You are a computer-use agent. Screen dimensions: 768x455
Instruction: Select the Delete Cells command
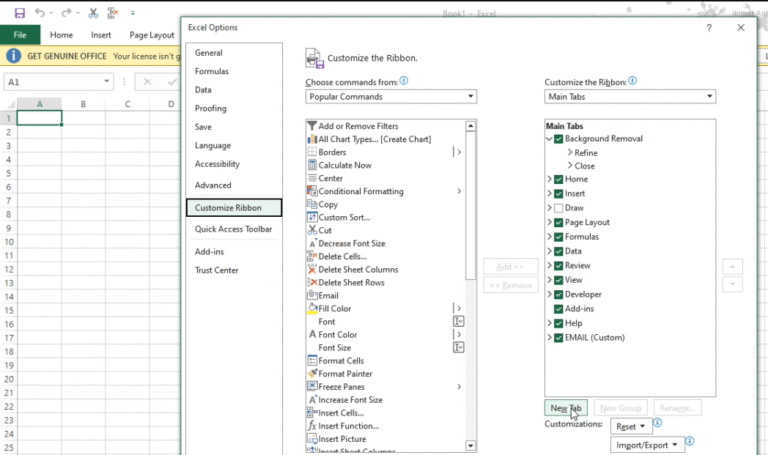[x=385, y=256]
